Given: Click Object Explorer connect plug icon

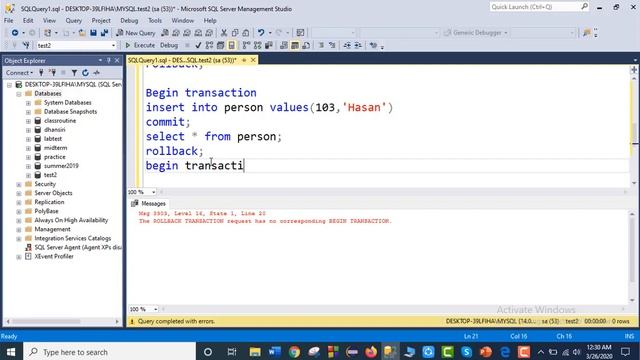Looking at the screenshot, I should click(41, 73).
